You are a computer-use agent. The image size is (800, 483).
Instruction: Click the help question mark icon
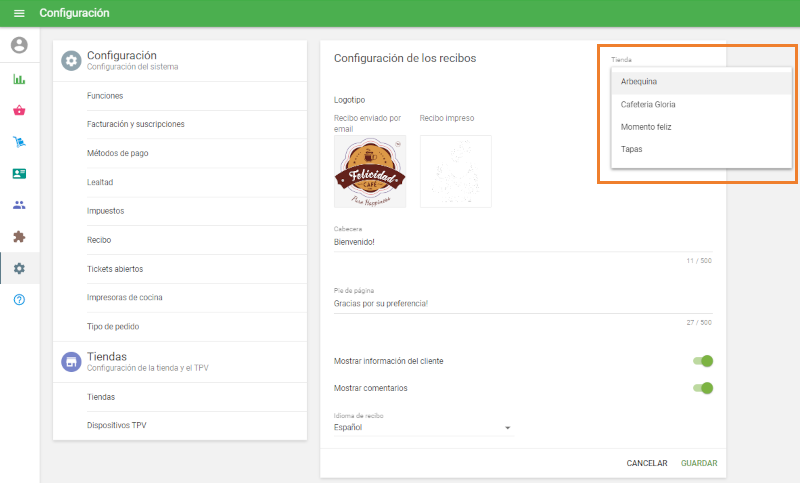coord(19,300)
